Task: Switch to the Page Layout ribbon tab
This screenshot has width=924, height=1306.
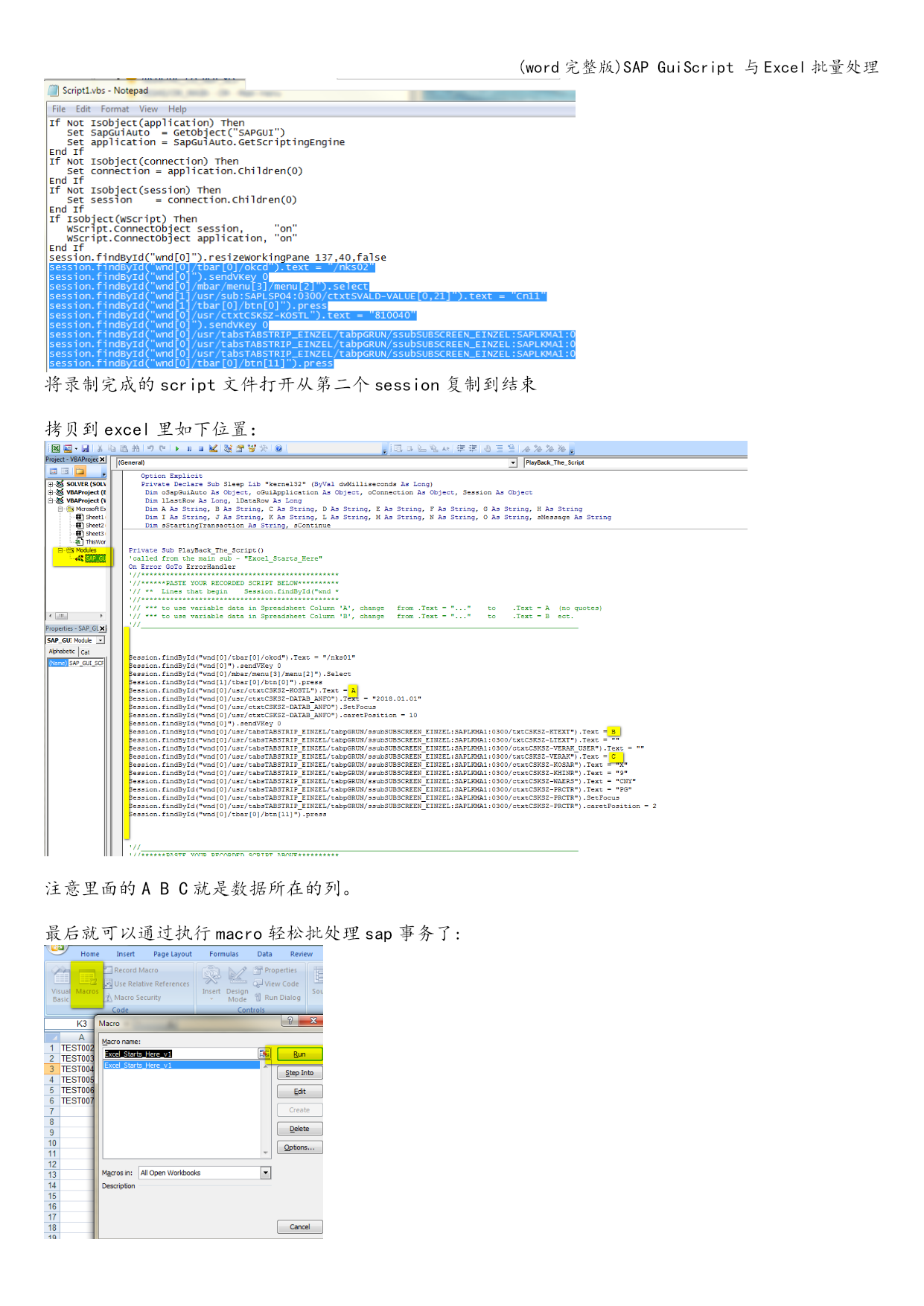Action: coord(173,954)
